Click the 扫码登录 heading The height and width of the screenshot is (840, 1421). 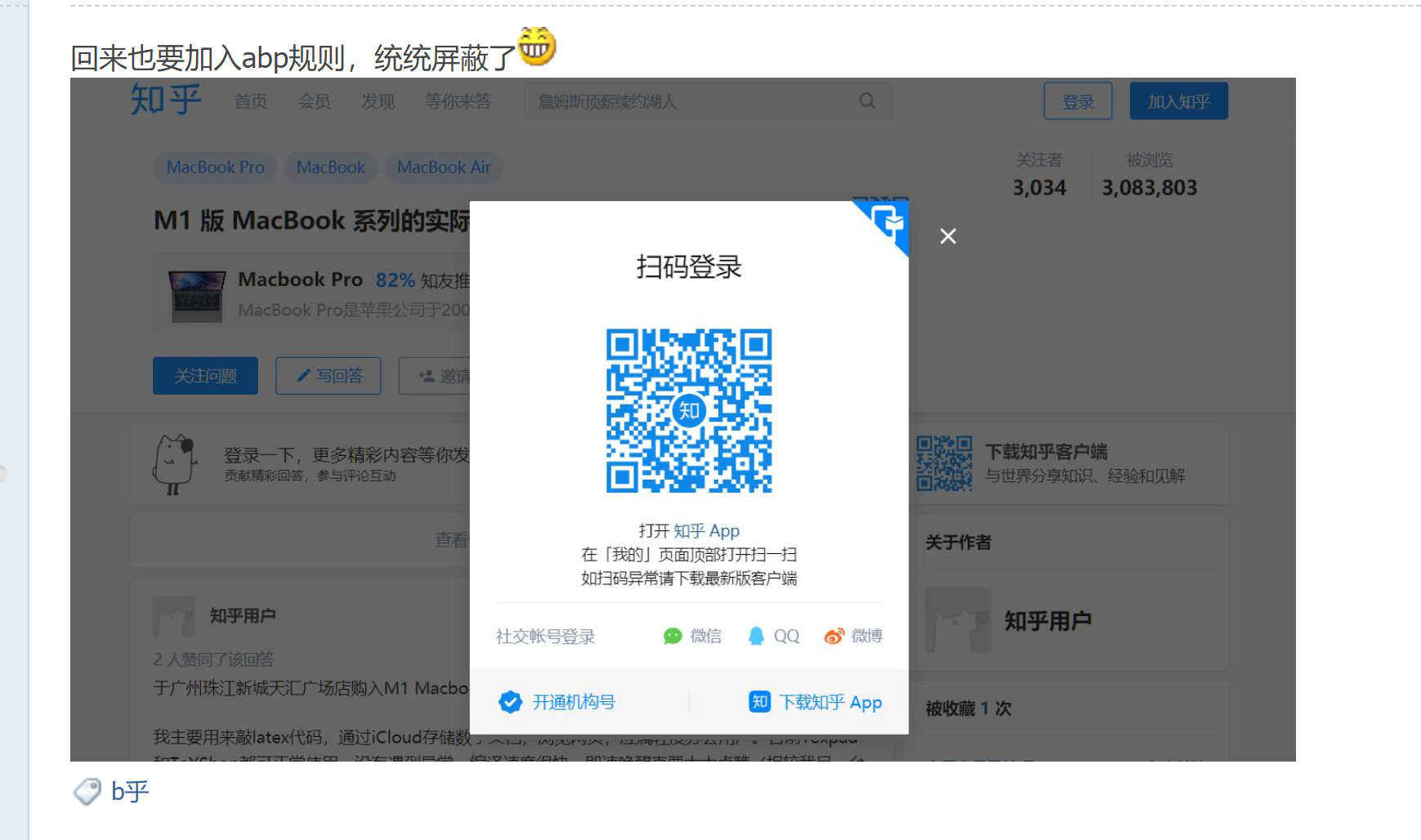(689, 267)
